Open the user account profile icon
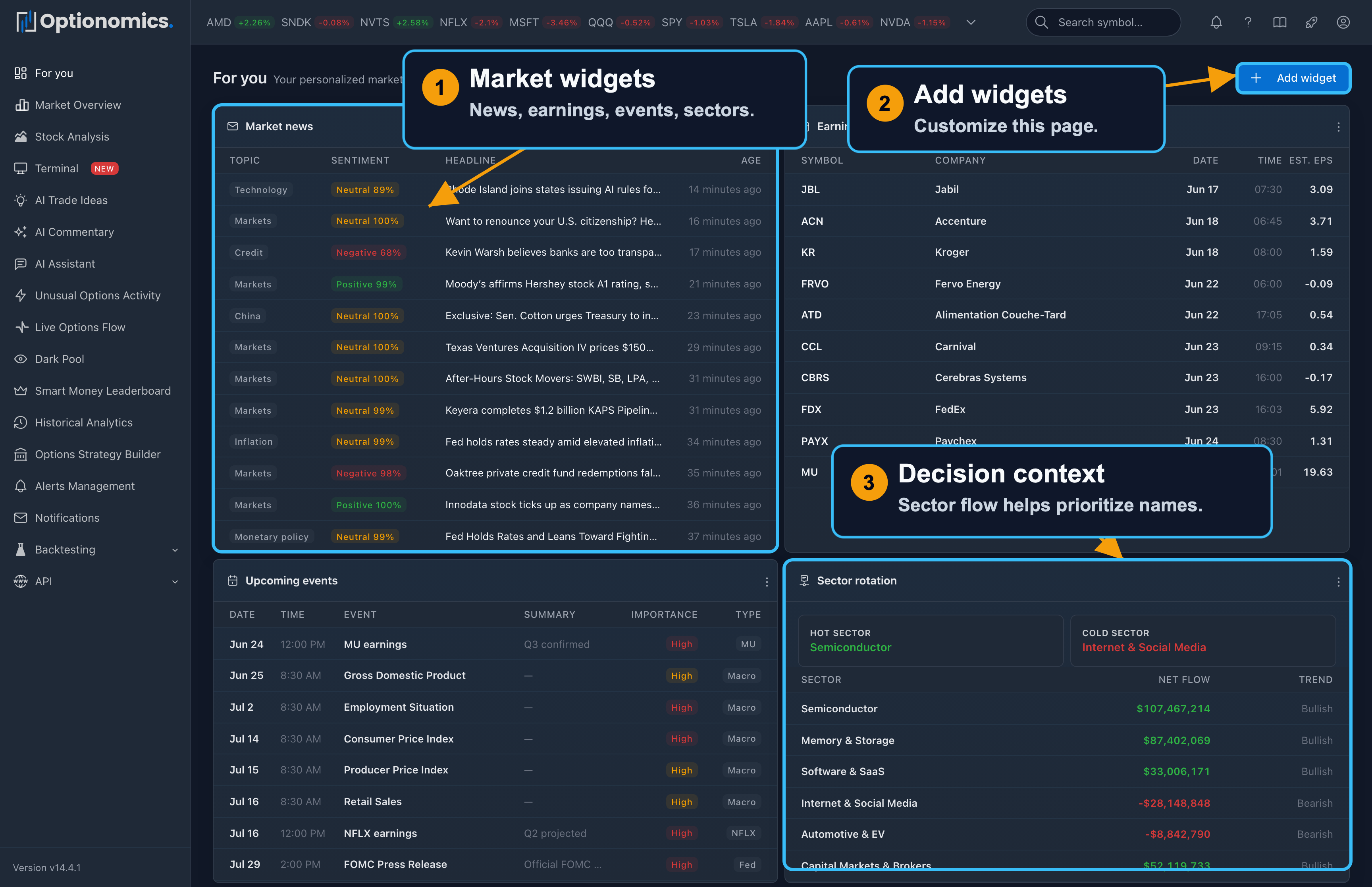The height and width of the screenshot is (887, 1372). [x=1343, y=23]
